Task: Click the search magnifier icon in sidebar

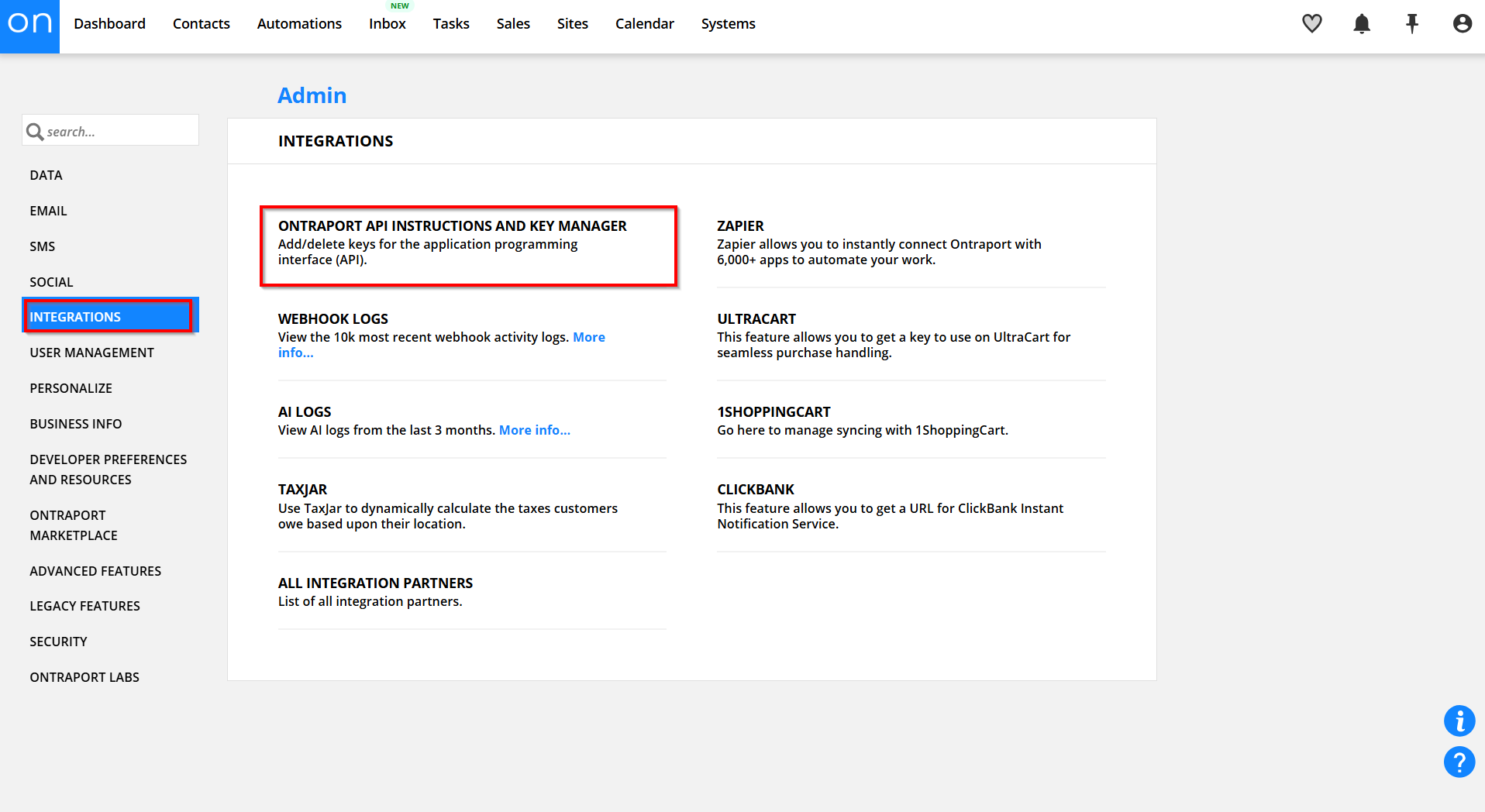Action: tap(35, 132)
